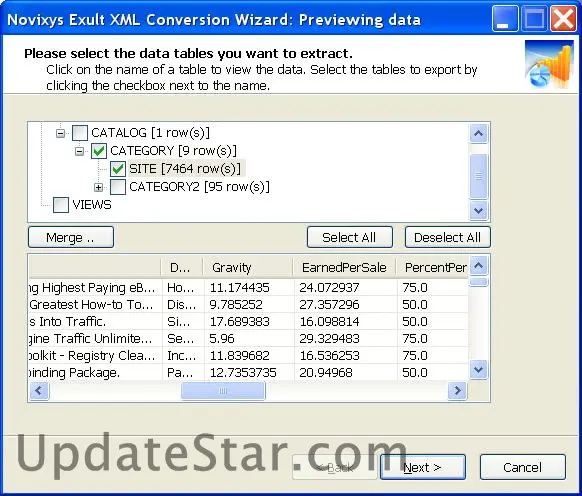The width and height of the screenshot is (582, 496).
Task: Select the EarnedPerSale cell 20.94968
Action: 346,372
